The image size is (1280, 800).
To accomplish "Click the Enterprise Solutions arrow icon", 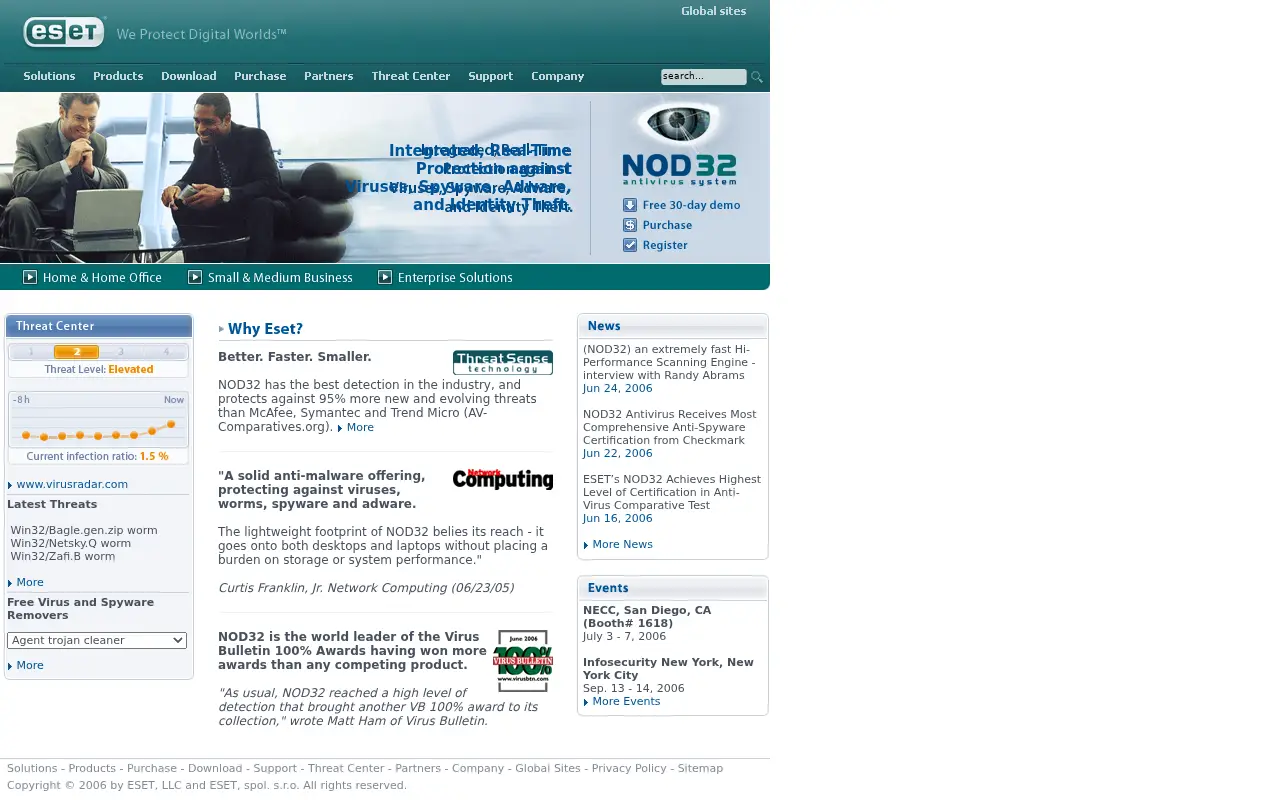I will pos(385,277).
